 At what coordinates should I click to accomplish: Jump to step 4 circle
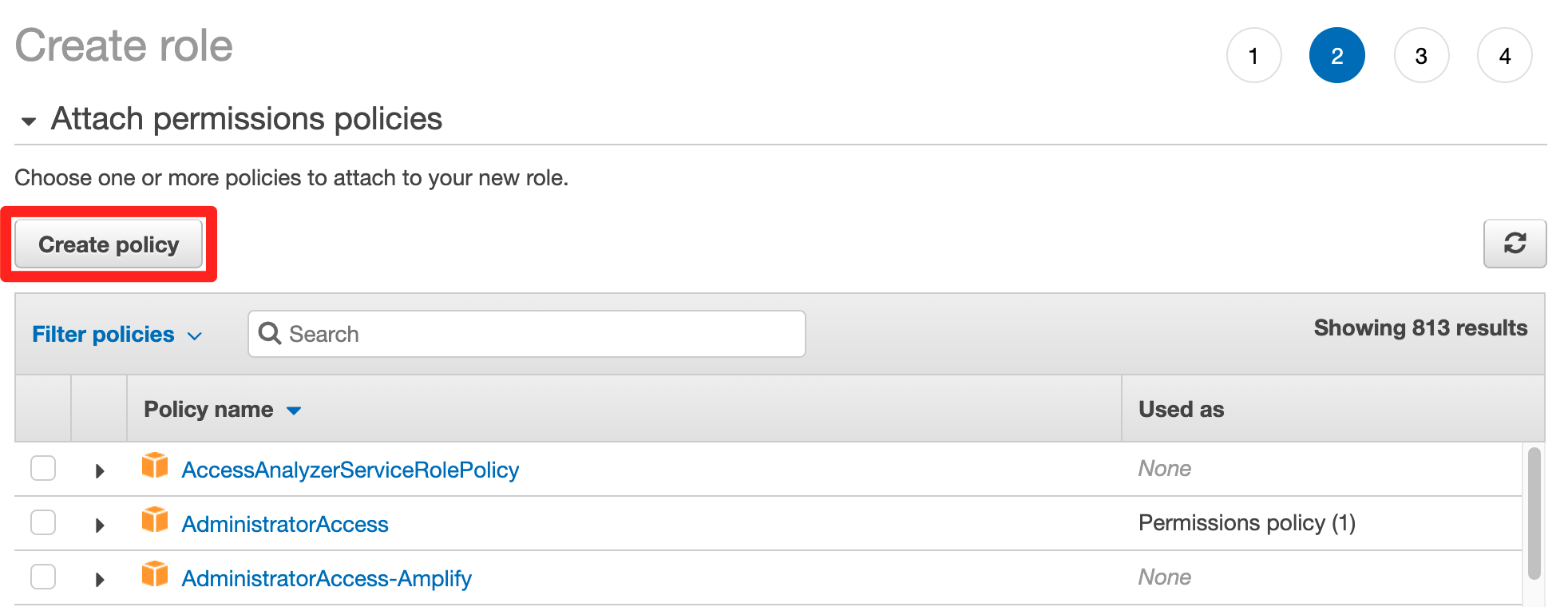[1505, 55]
